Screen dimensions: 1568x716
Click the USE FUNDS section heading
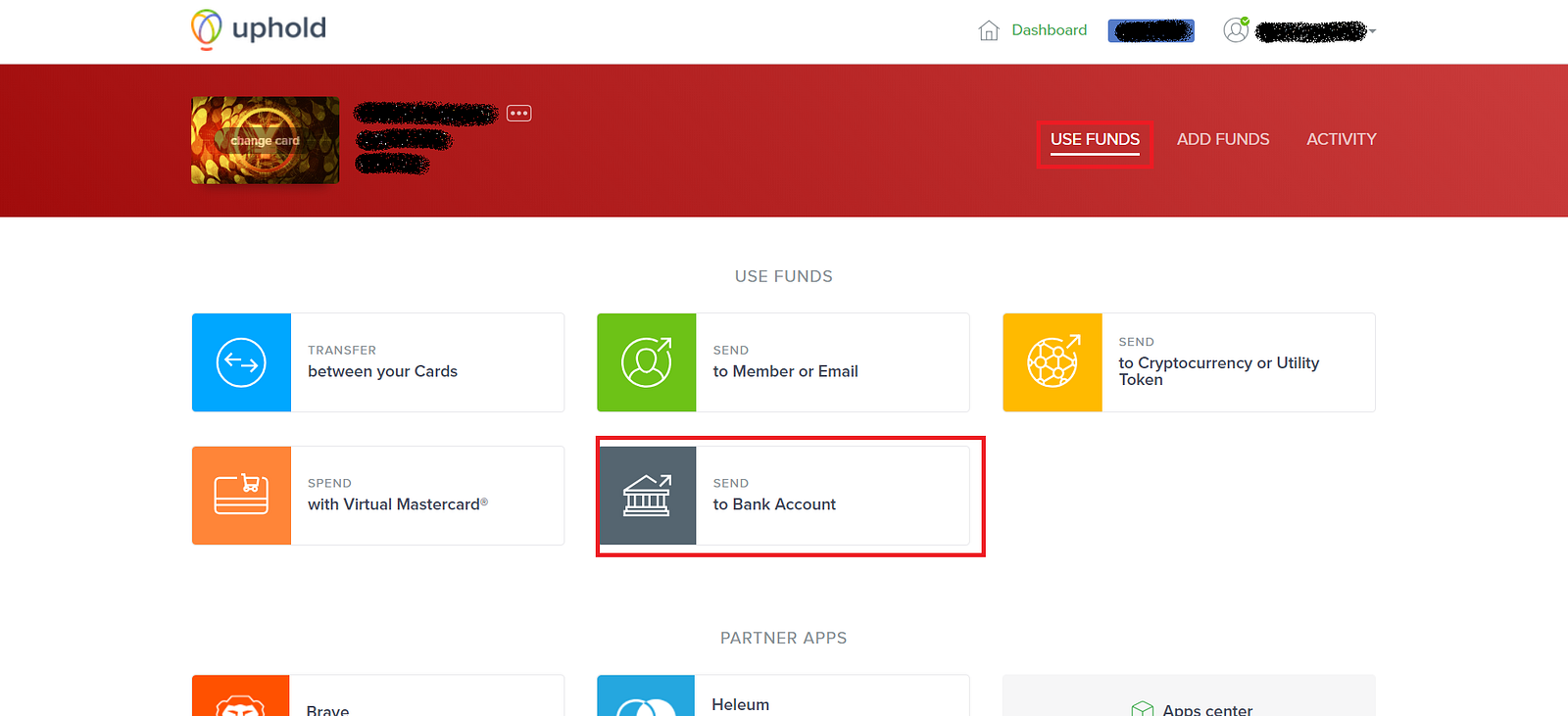[784, 276]
